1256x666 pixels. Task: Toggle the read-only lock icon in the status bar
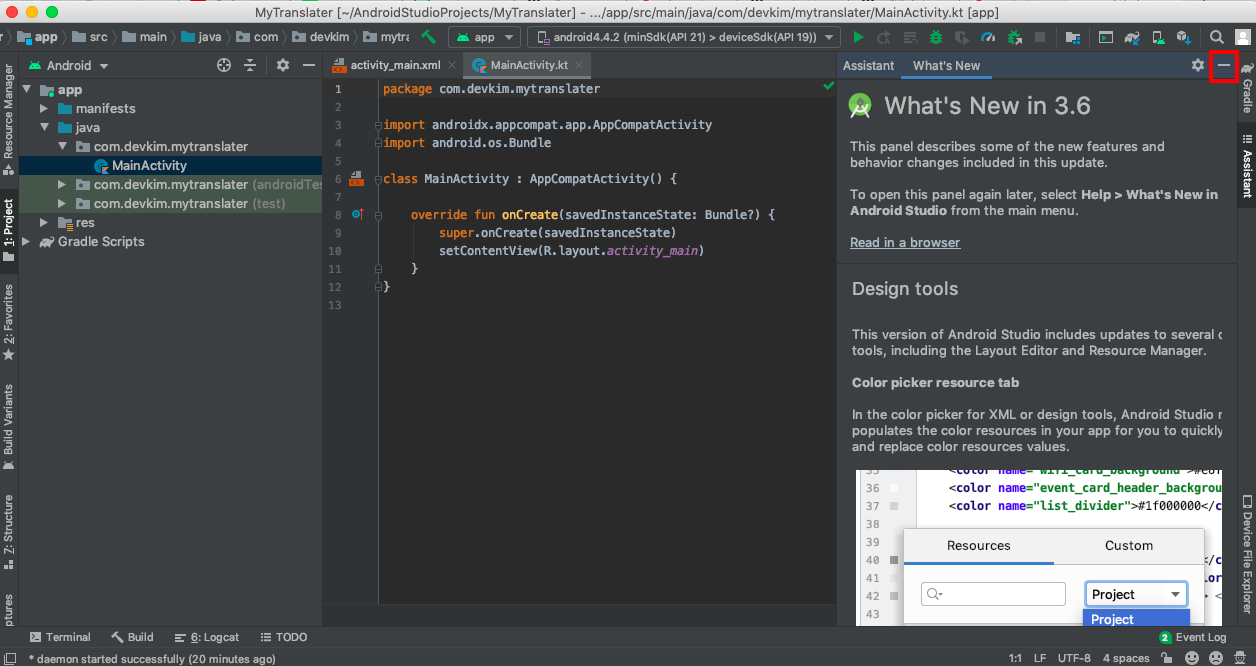click(x=1166, y=658)
